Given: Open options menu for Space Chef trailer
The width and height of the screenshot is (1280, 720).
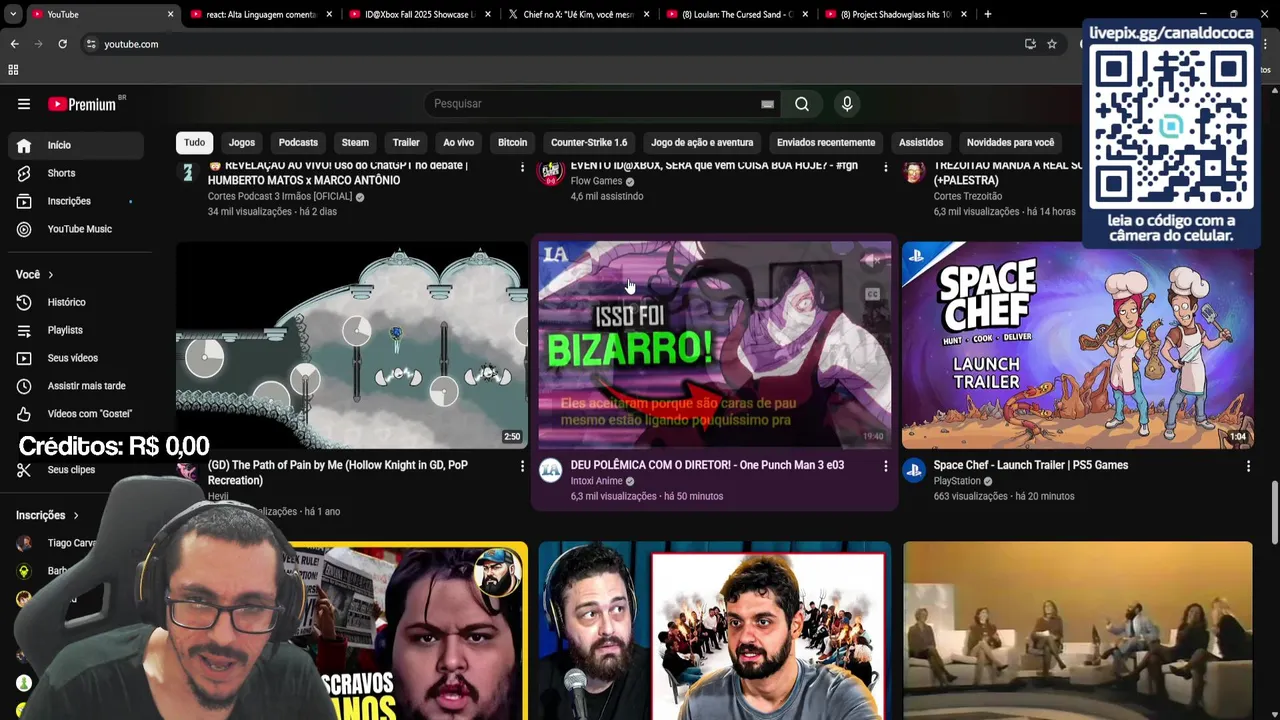Looking at the screenshot, I should [1248, 466].
